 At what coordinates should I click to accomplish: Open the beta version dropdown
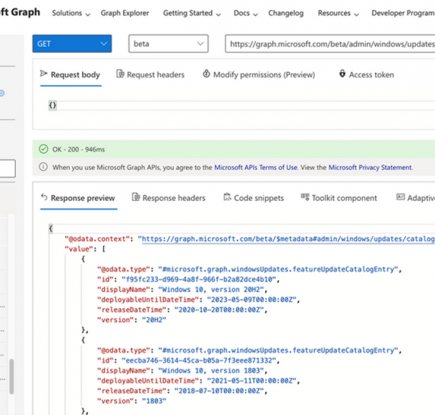(168, 44)
